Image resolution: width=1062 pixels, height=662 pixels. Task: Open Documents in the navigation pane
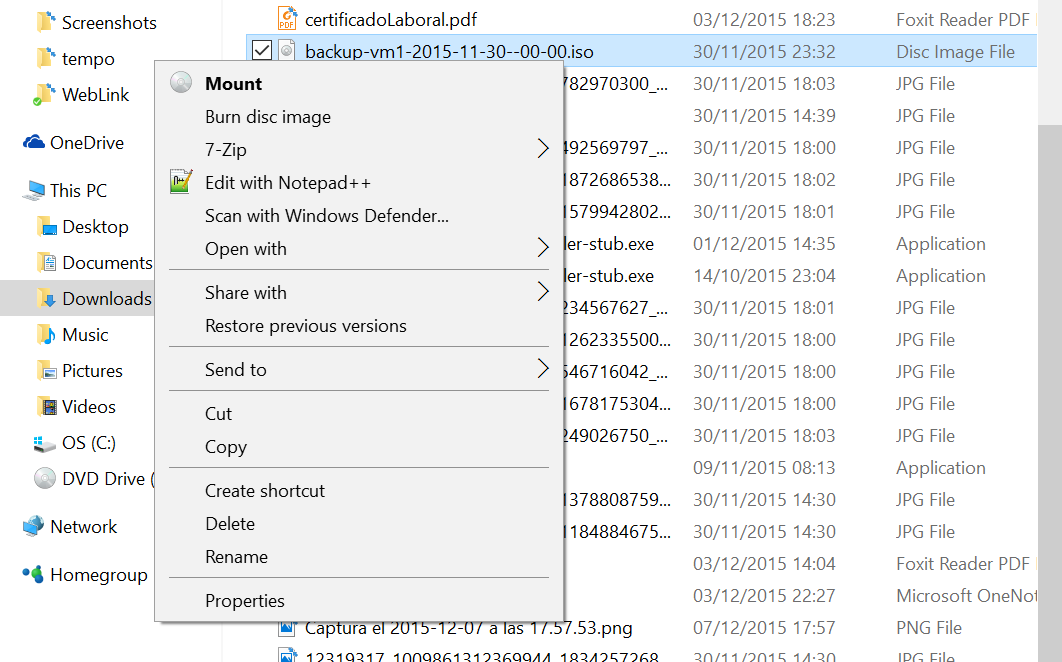(107, 263)
